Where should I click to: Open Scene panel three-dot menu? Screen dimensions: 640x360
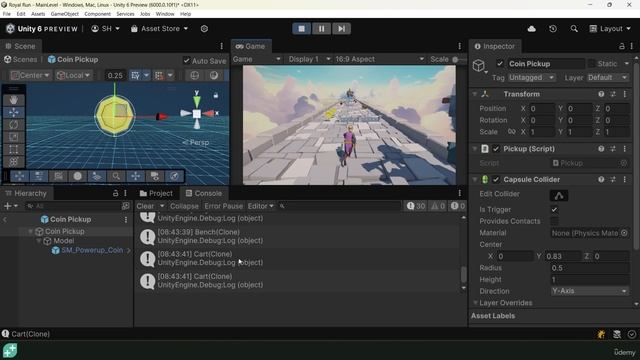tap(222, 46)
